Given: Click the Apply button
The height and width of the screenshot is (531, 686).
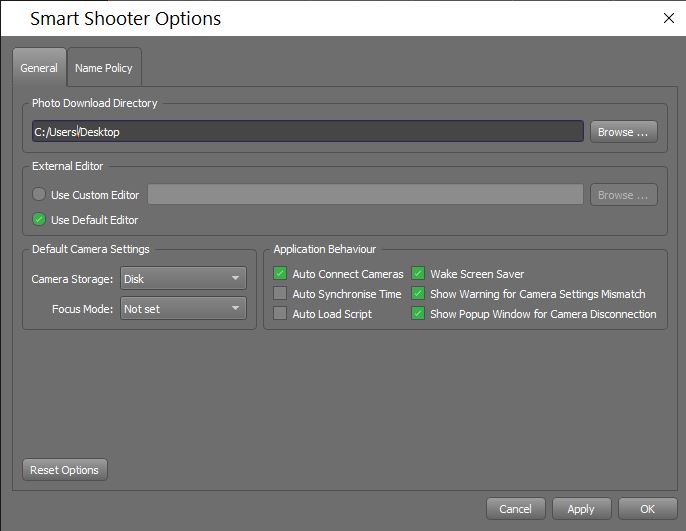Looking at the screenshot, I should point(581,509).
